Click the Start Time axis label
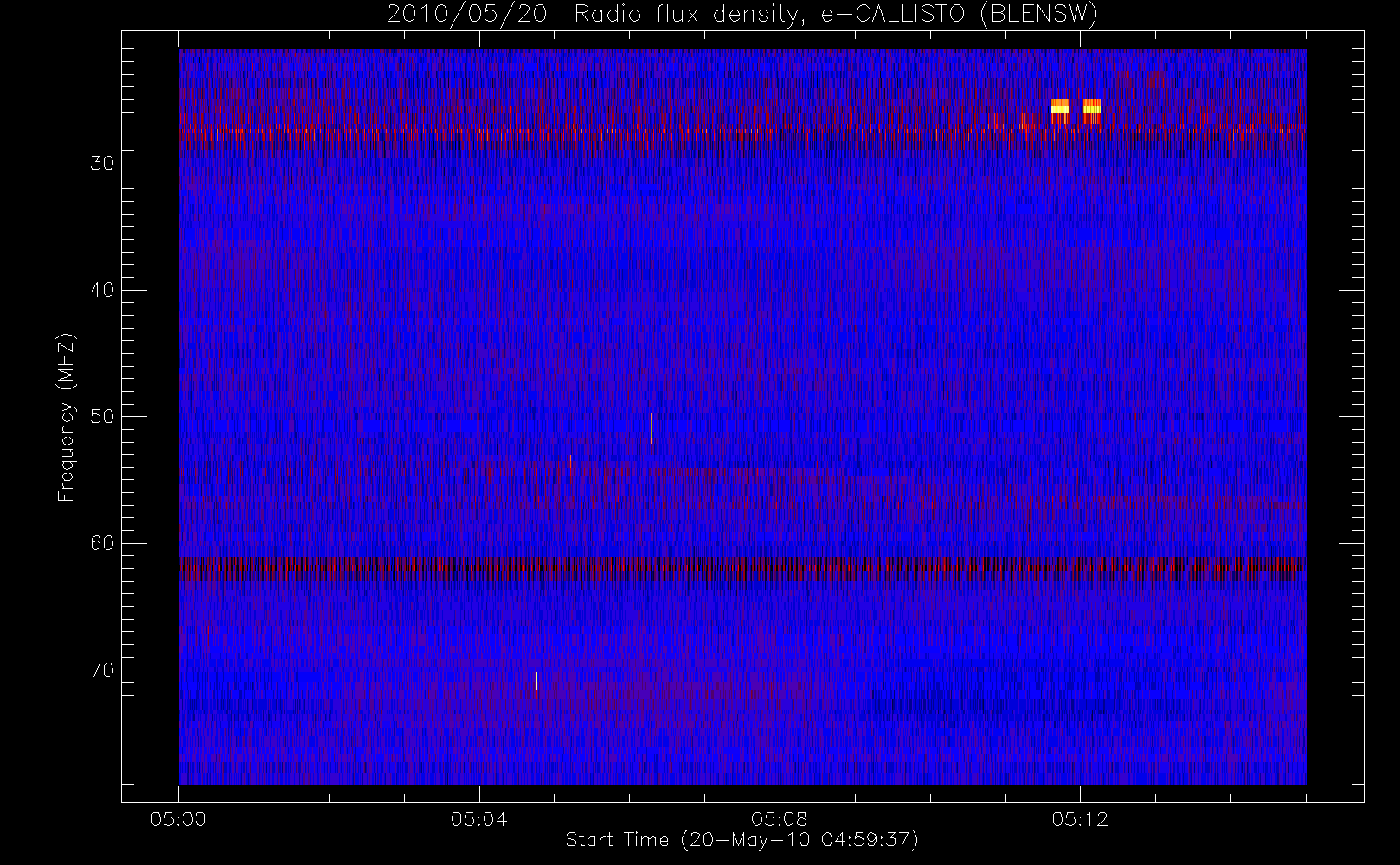Screen dimensions: 1400x865 click(x=742, y=840)
